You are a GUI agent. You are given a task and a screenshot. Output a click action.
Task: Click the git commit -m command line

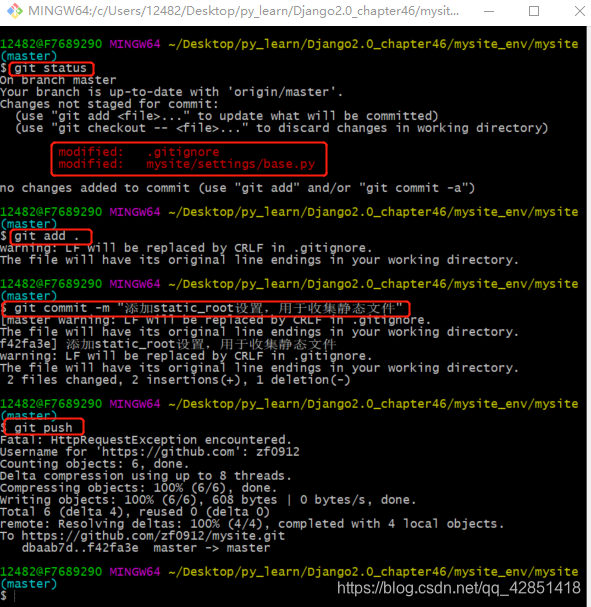tap(208, 308)
